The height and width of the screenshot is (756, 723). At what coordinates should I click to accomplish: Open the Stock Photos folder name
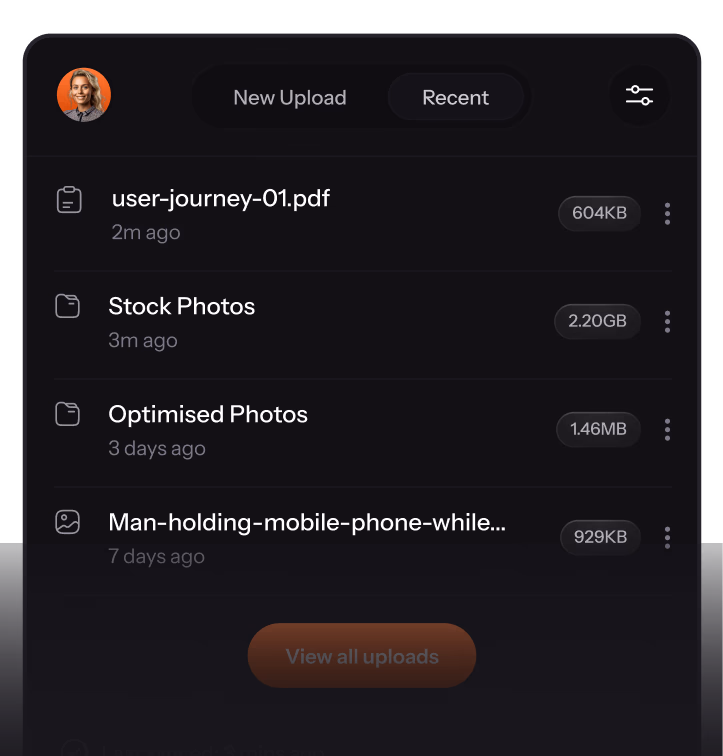pyautogui.click(x=182, y=306)
